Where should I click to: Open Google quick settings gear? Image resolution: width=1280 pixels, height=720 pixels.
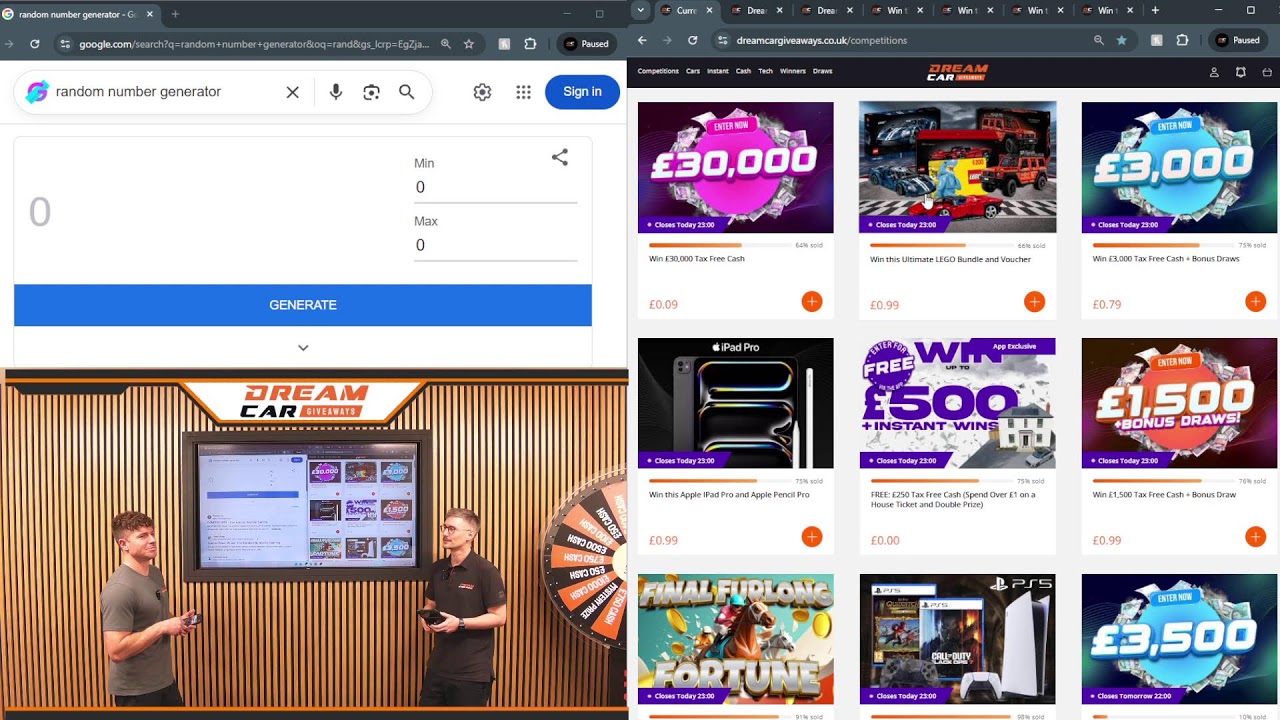(x=482, y=92)
